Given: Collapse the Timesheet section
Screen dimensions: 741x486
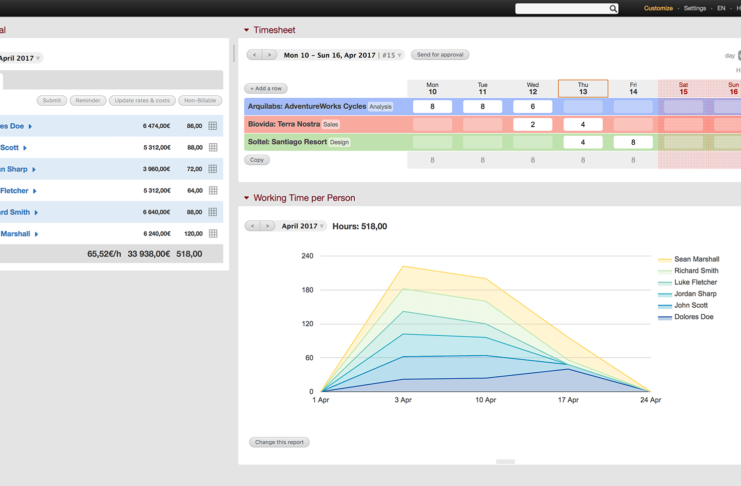Looking at the screenshot, I should (x=247, y=30).
